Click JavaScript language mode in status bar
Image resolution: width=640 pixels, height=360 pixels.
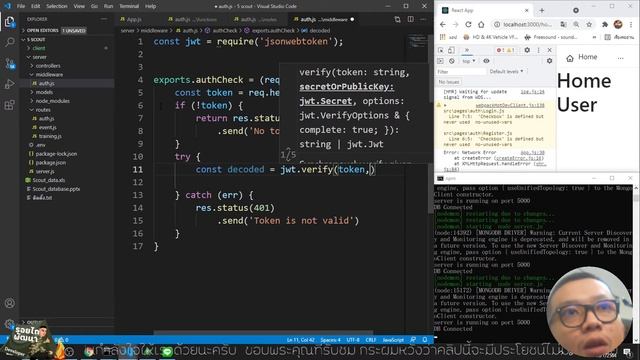tap(393, 340)
